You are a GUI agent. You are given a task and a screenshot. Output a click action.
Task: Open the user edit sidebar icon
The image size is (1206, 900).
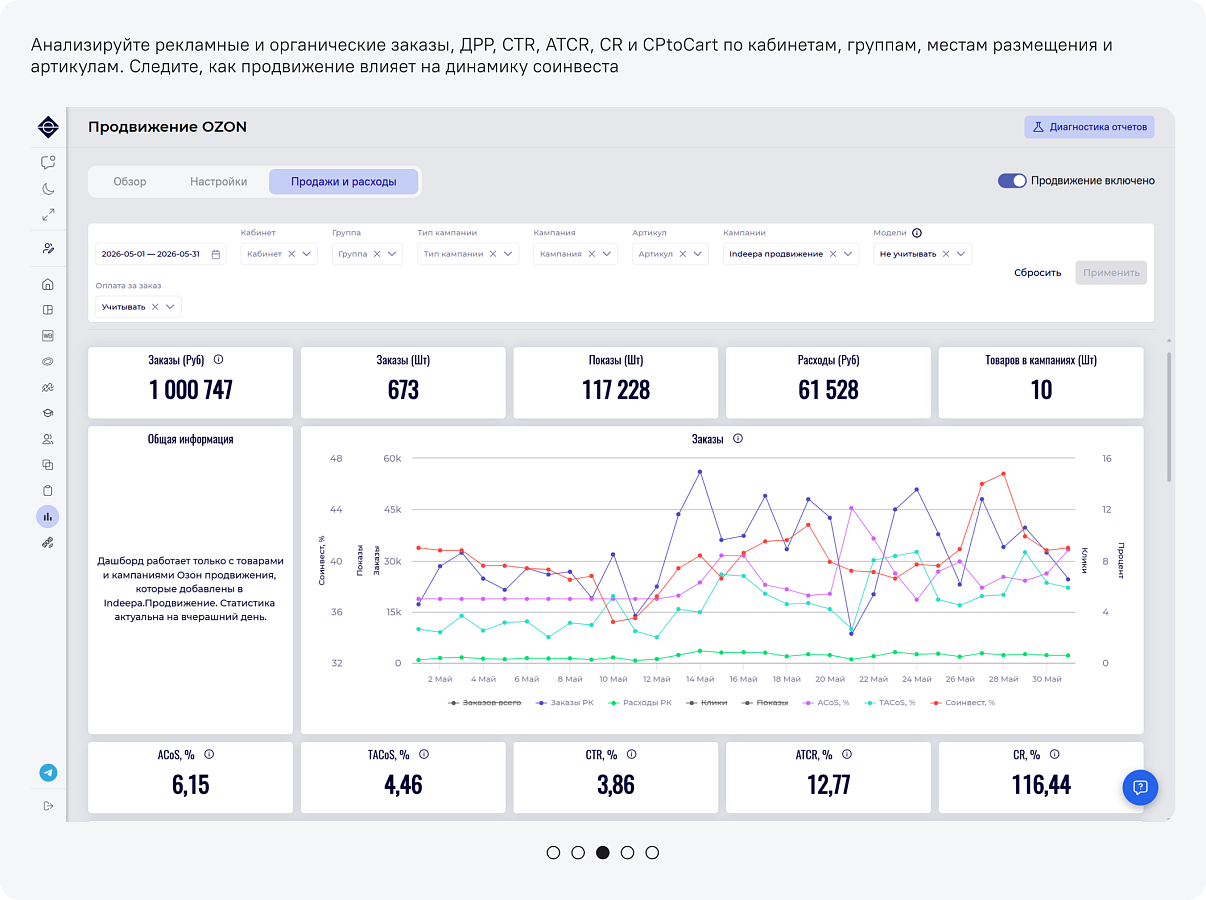[48, 248]
